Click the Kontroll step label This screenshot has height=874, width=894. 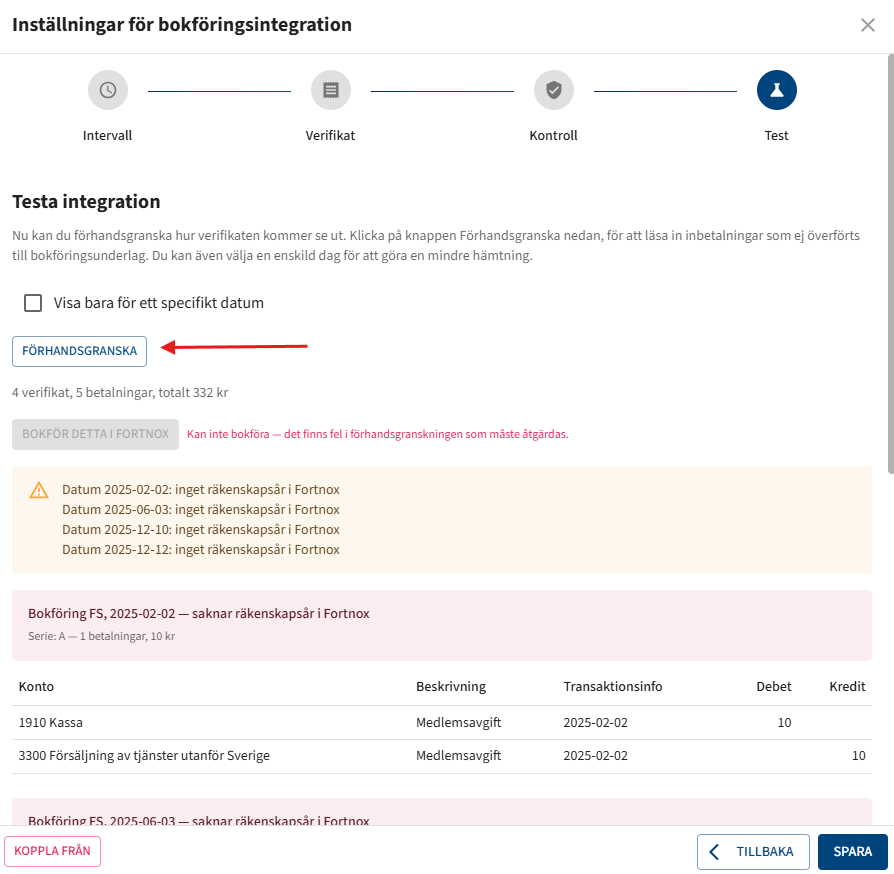[553, 136]
